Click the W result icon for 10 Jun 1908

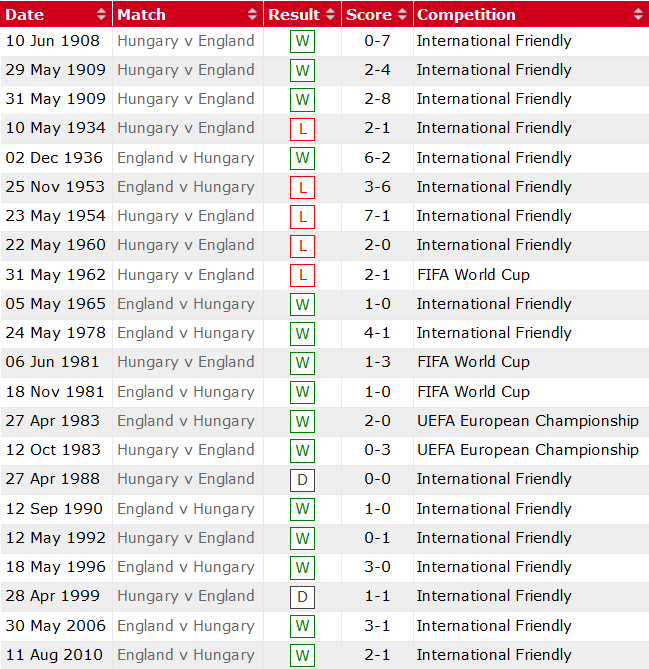point(302,42)
